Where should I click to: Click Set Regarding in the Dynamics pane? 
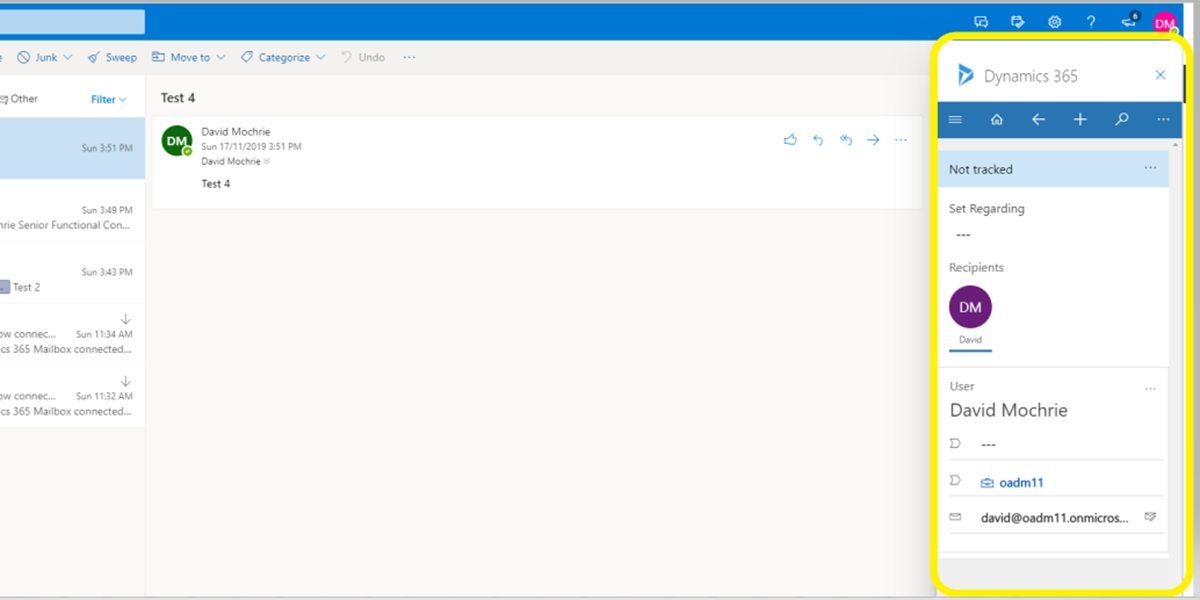(987, 208)
